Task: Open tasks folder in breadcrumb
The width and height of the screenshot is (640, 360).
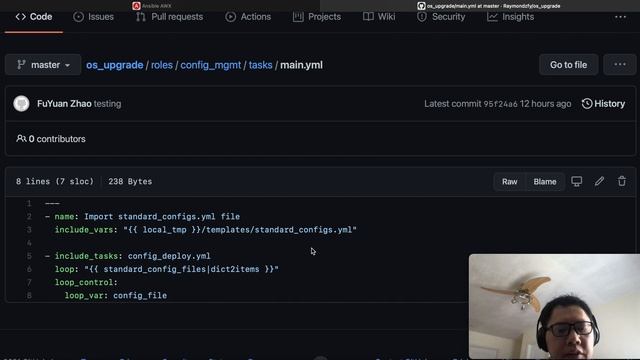Action: pyautogui.click(x=260, y=65)
